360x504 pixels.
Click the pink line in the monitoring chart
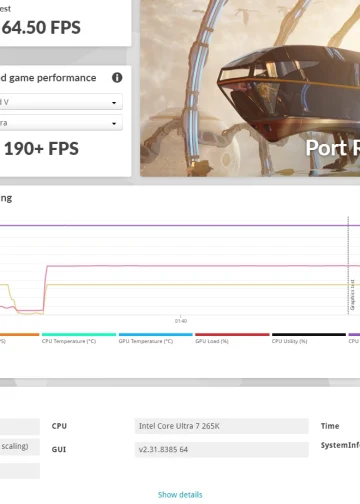[x=200, y=266]
